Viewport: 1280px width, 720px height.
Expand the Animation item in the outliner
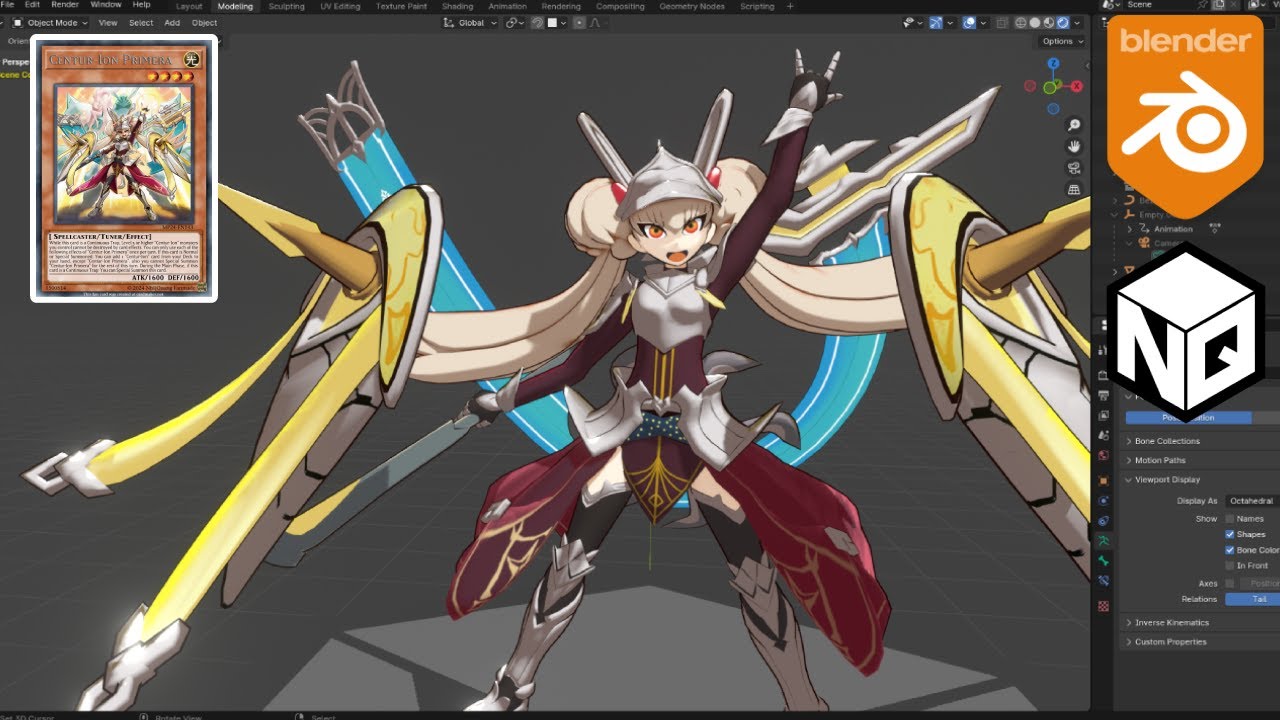coord(1131,229)
